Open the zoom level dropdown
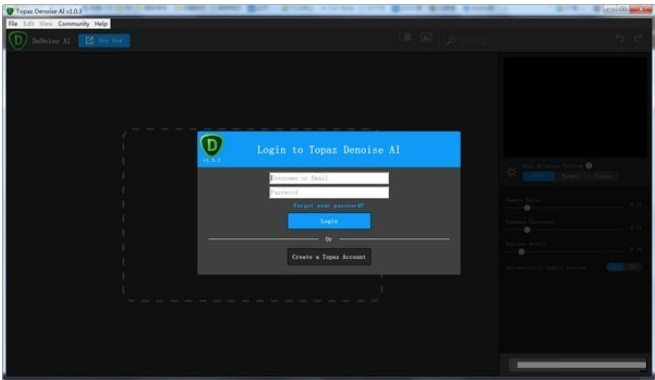 point(474,41)
